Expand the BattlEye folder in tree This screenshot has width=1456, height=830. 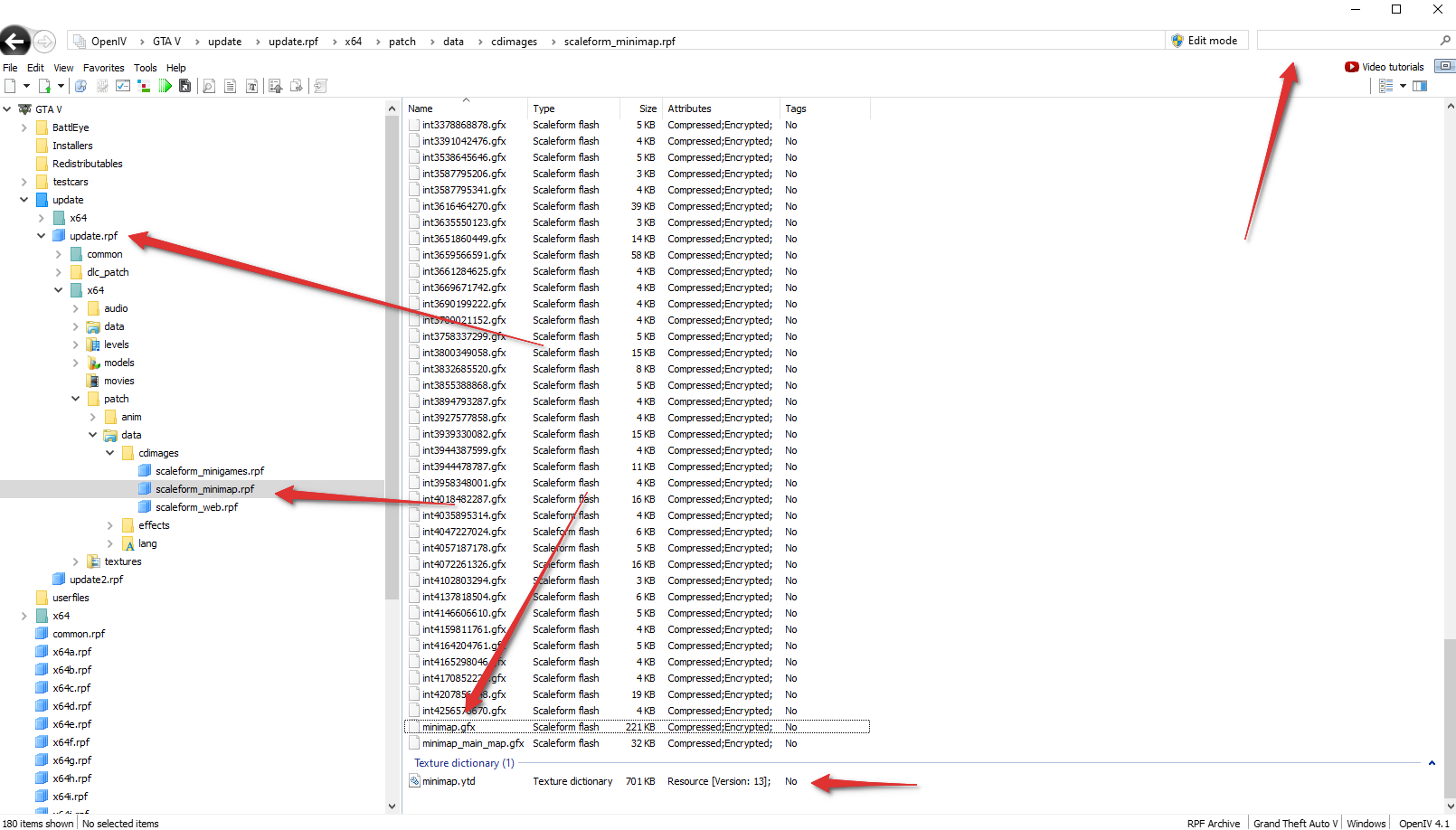click(x=24, y=127)
